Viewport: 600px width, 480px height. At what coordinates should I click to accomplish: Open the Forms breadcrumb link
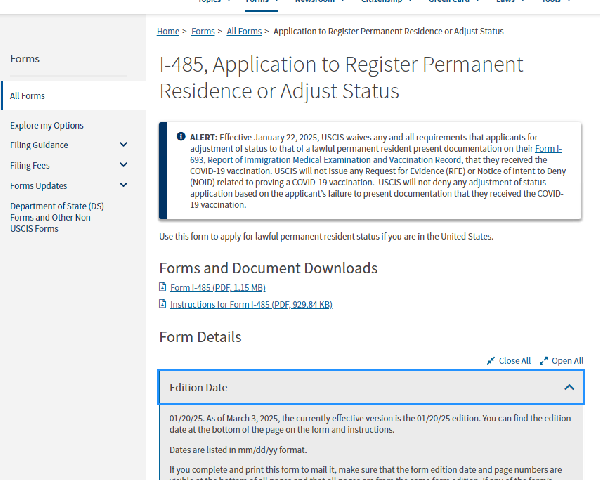coord(203,31)
